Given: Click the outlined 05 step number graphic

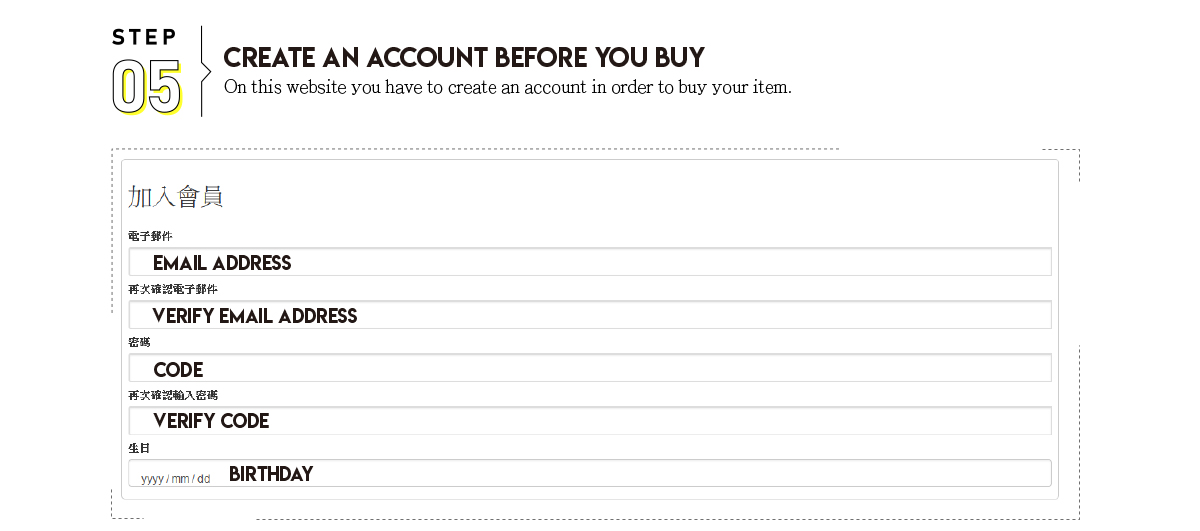Looking at the screenshot, I should (x=147, y=87).
